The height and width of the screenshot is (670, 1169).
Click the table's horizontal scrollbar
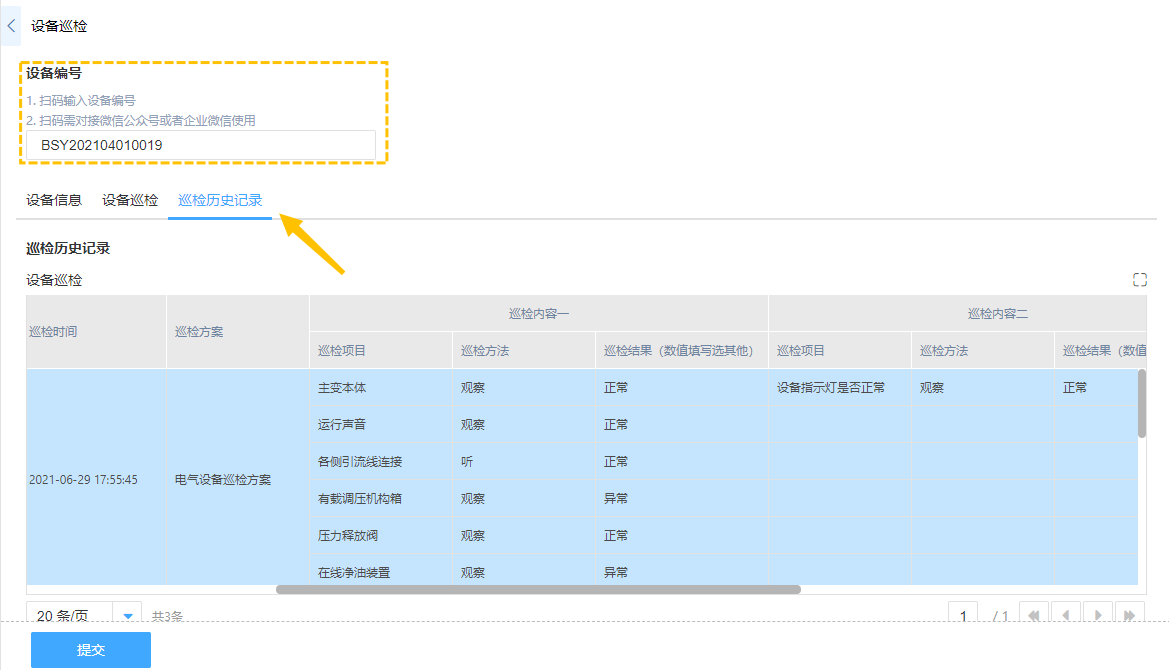(x=538, y=590)
